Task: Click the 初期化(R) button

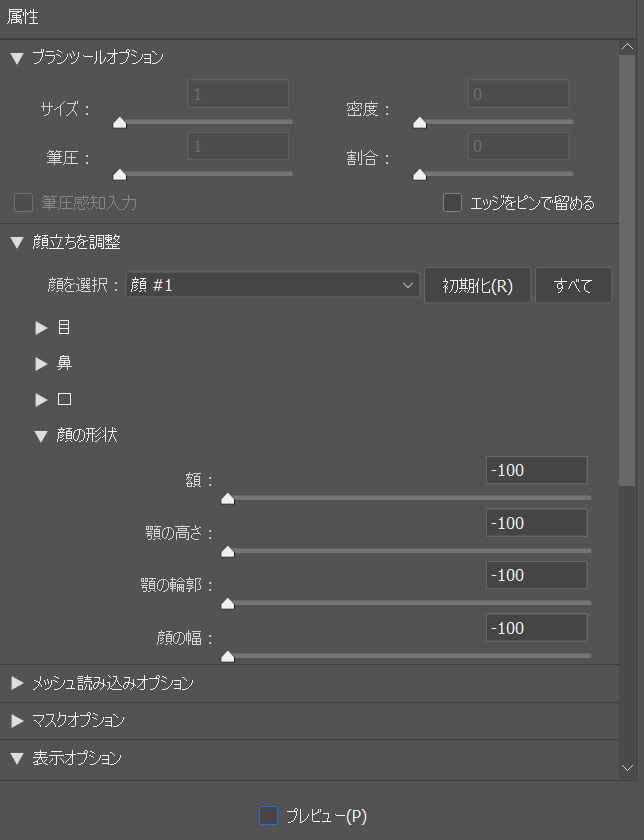Action: click(477, 285)
